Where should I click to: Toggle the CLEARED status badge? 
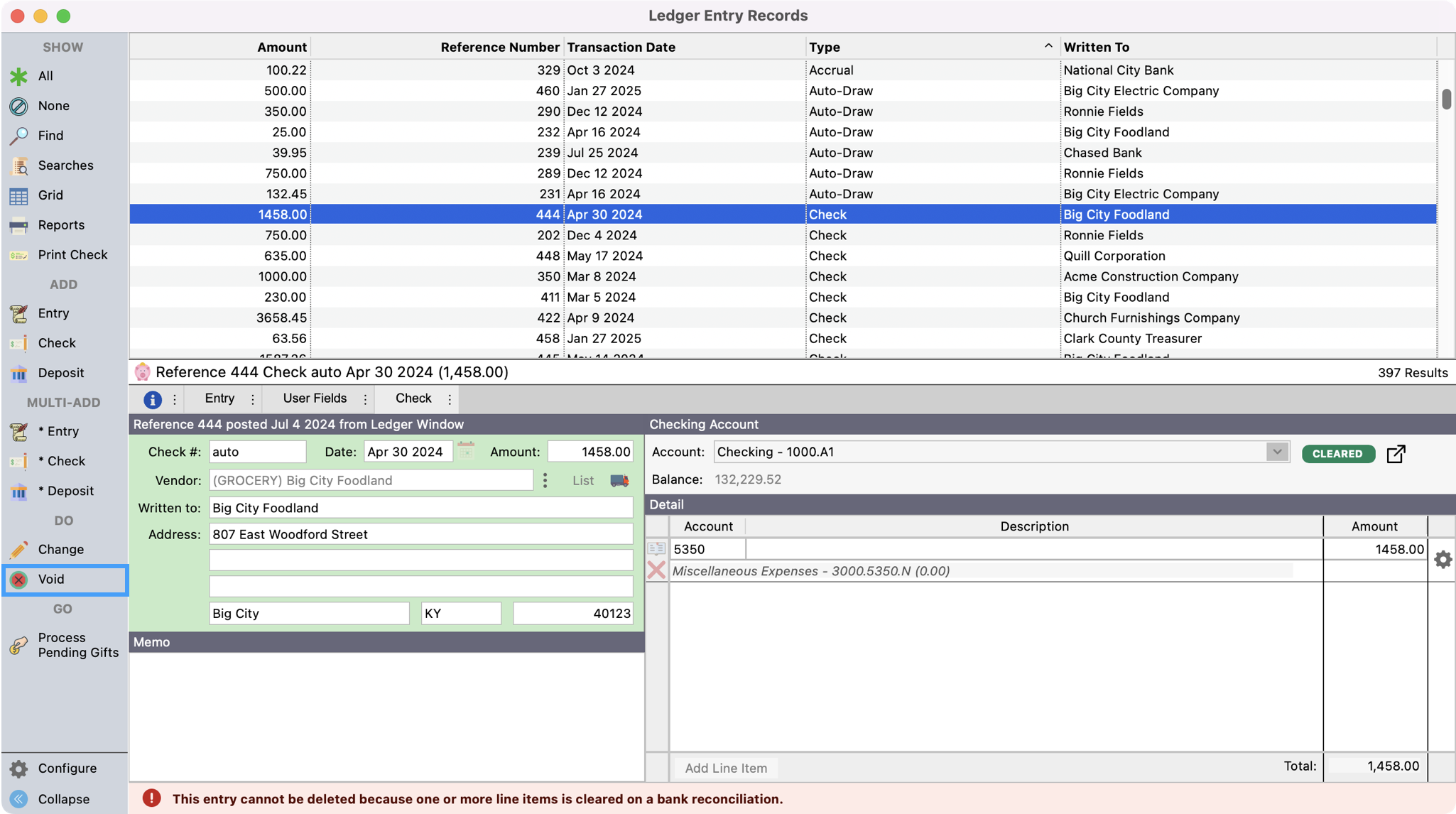click(x=1337, y=453)
